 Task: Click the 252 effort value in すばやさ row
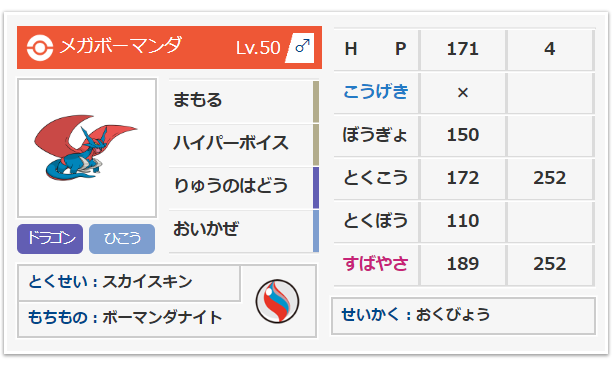coord(549,264)
